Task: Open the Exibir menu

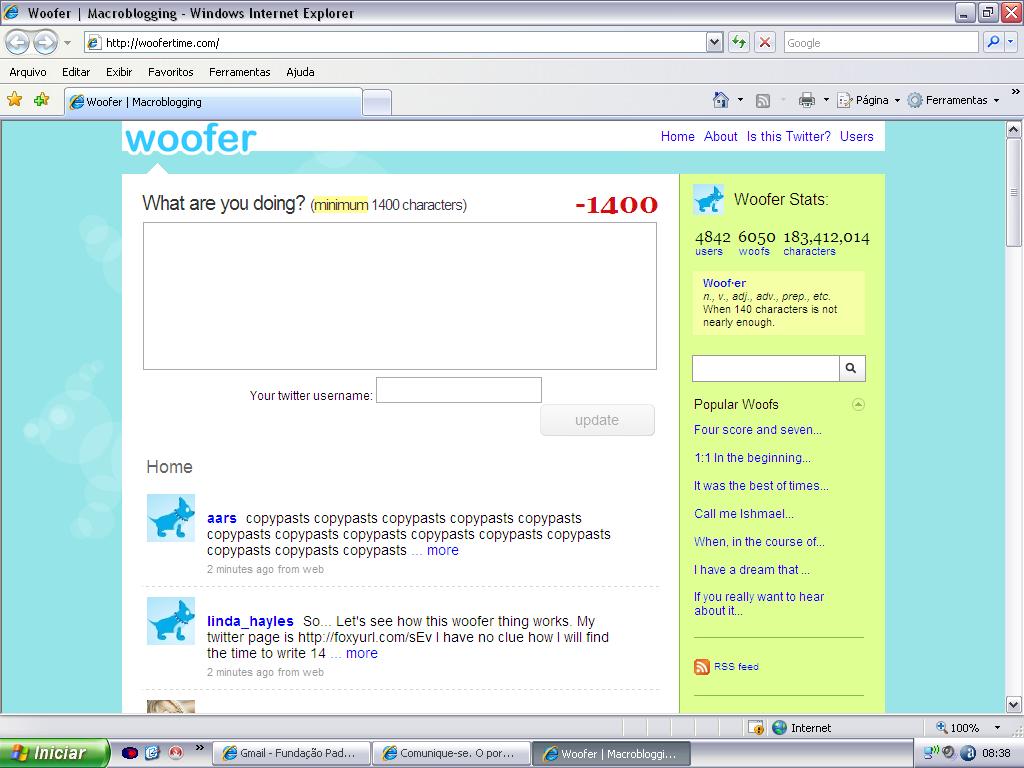Action: 119,72
